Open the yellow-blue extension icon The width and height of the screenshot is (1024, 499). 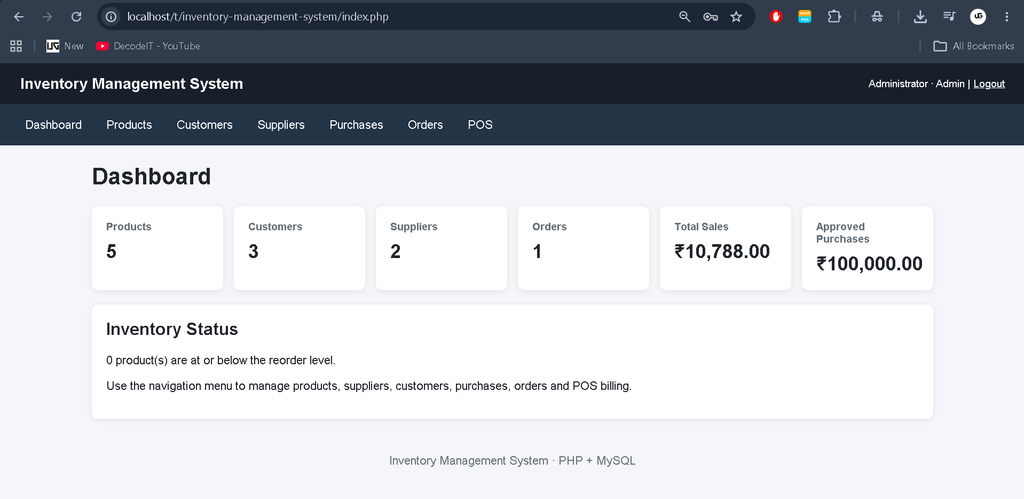(x=805, y=17)
